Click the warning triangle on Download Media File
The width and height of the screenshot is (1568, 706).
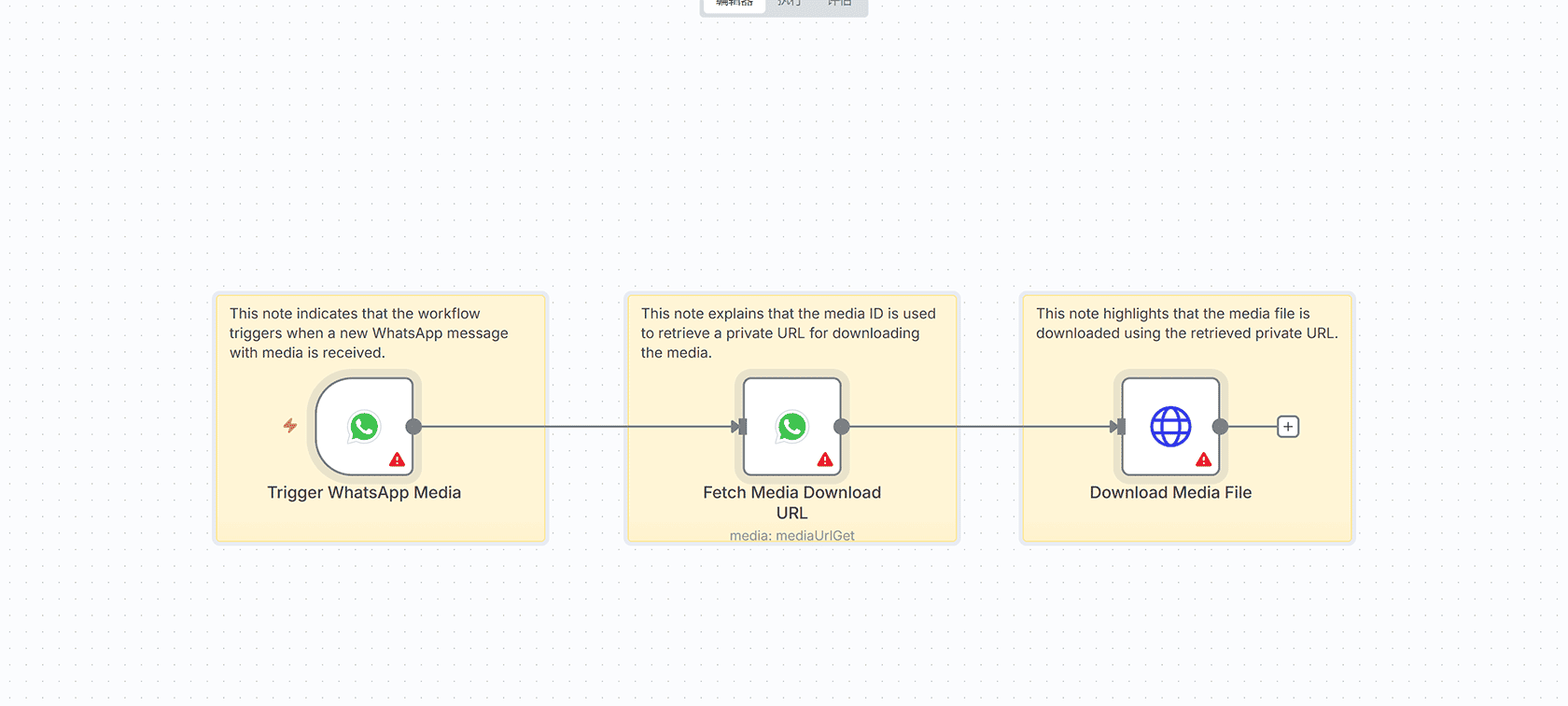click(x=1203, y=459)
